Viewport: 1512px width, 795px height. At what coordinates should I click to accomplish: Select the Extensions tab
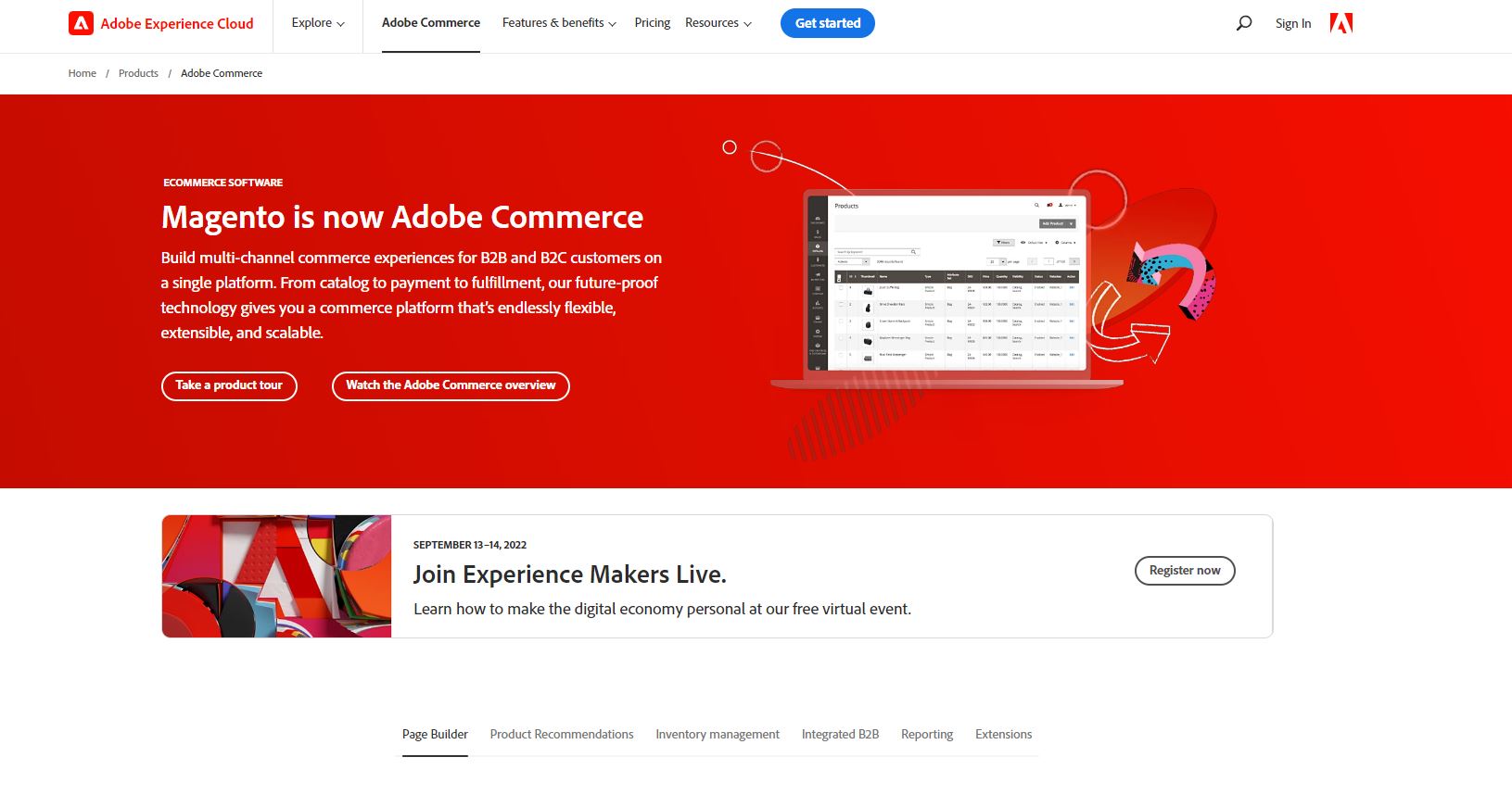coord(1003,735)
